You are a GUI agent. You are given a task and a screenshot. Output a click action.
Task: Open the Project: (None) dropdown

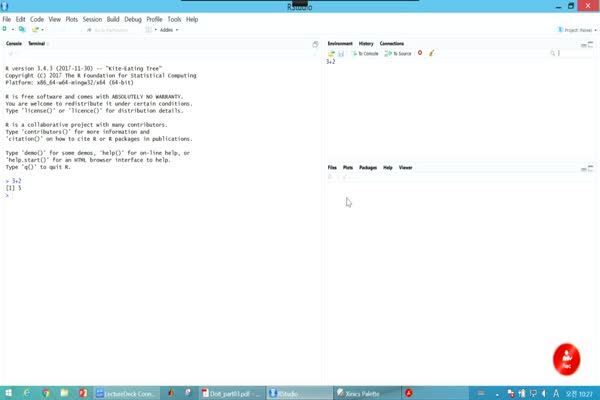[x=574, y=30]
